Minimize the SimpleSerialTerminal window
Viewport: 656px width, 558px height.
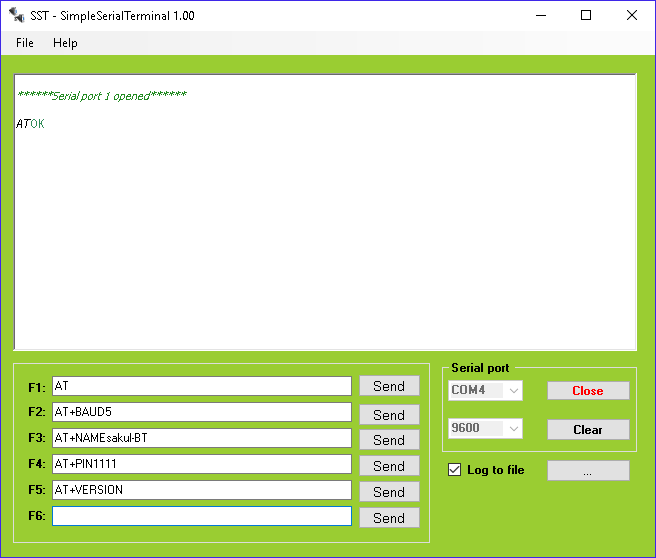point(541,15)
